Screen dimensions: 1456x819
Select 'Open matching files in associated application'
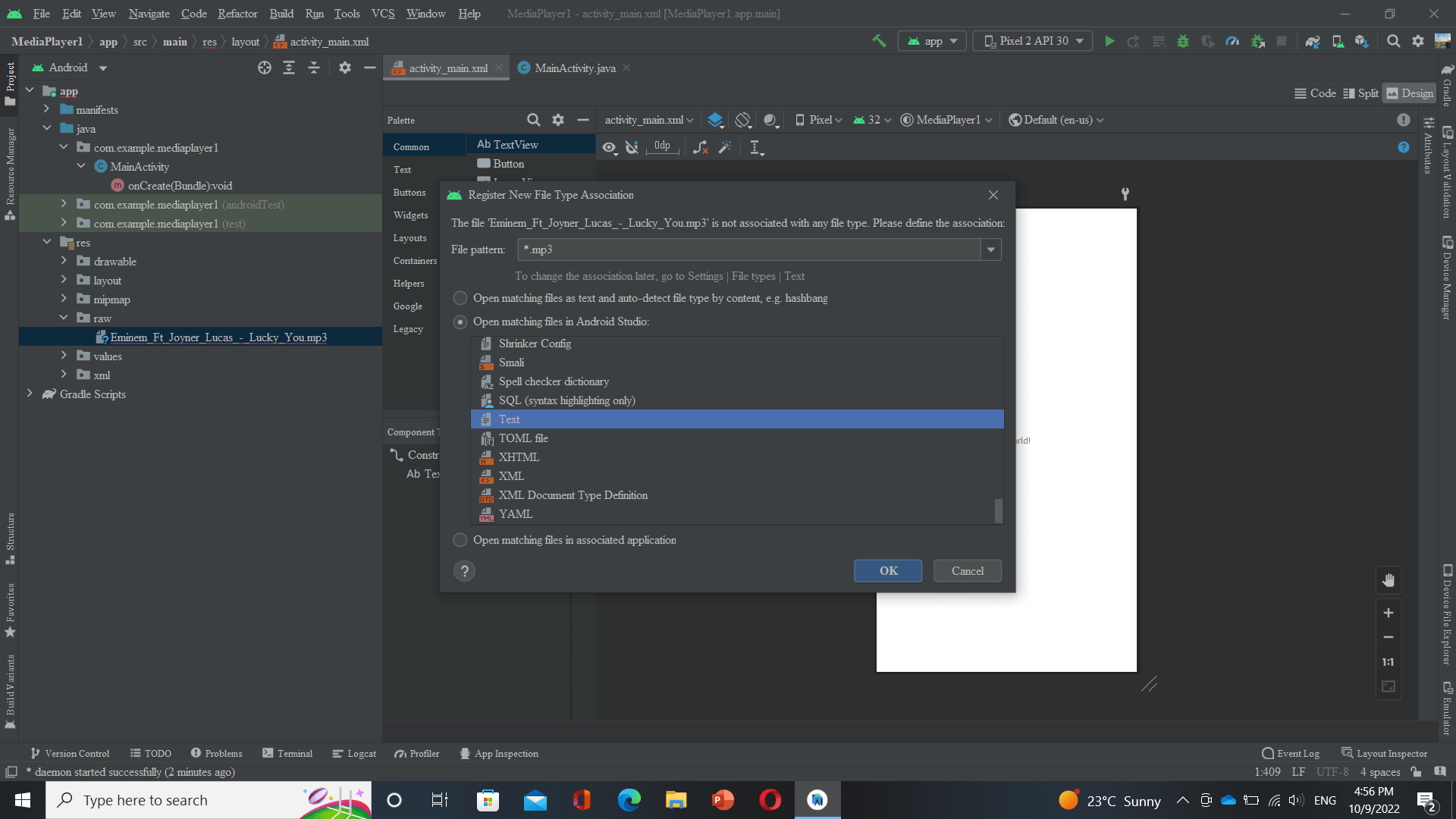460,540
